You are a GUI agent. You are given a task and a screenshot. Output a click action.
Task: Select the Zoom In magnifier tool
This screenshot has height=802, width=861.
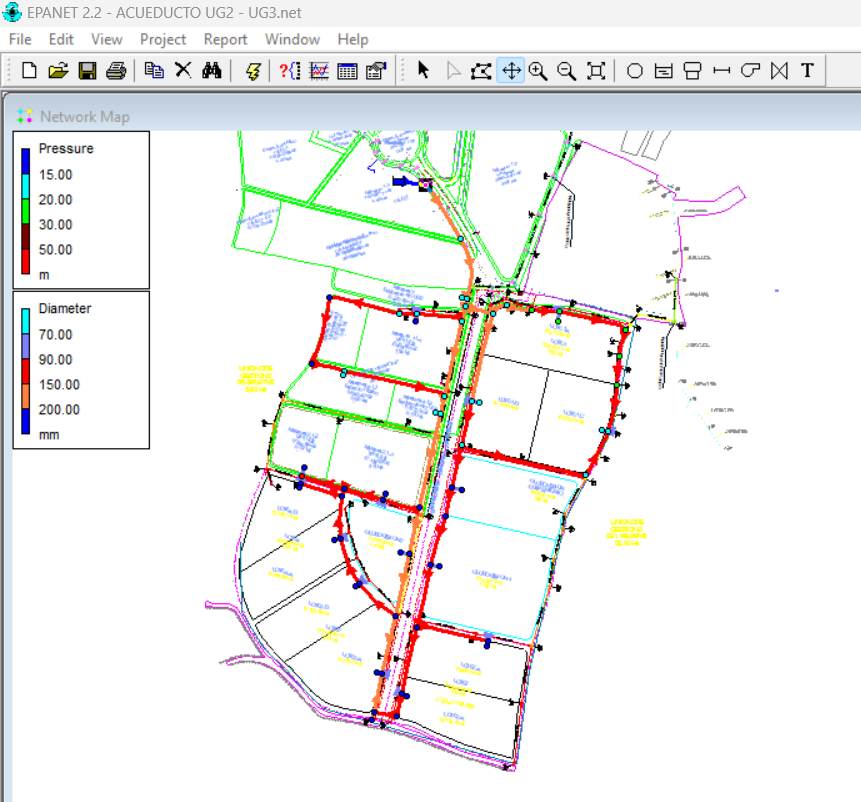(538, 70)
